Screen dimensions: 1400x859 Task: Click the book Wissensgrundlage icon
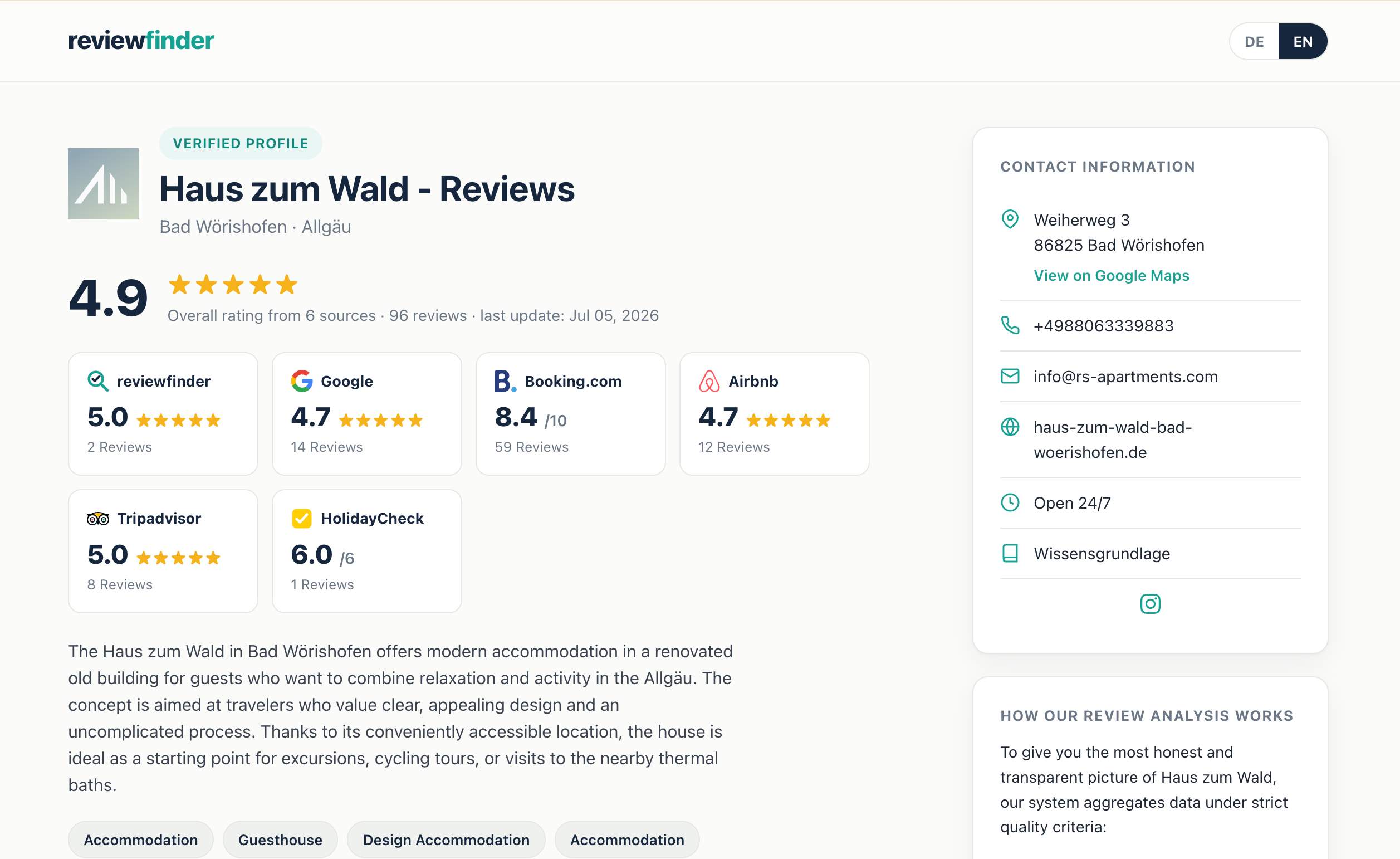click(1010, 554)
